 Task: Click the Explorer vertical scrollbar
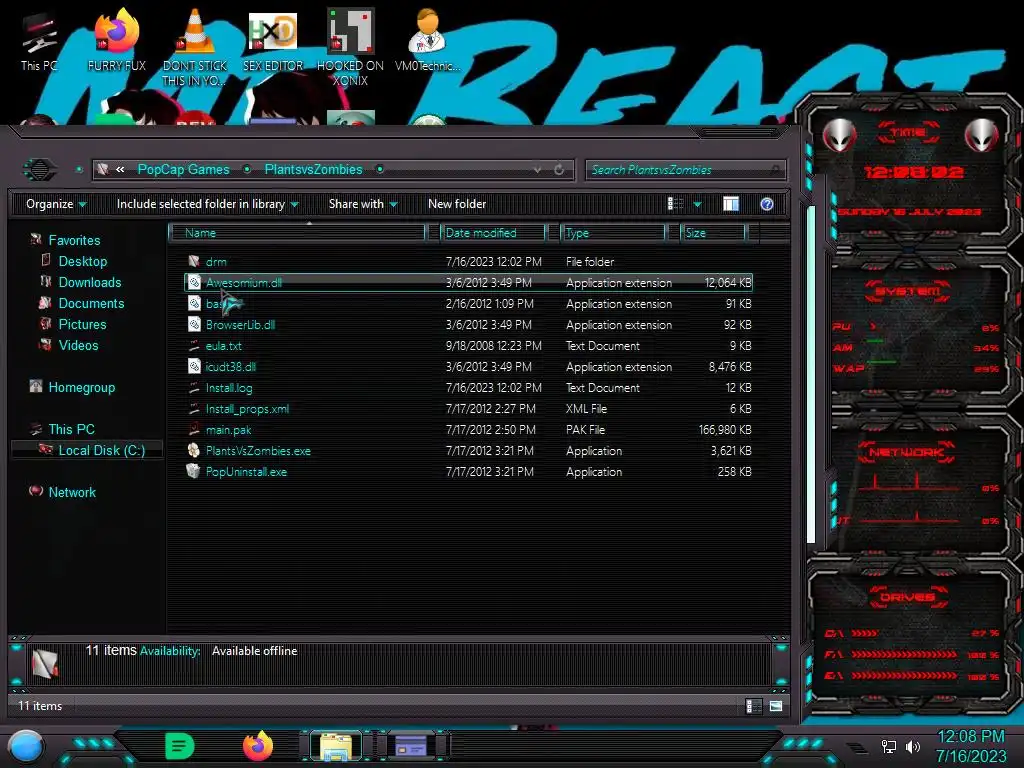click(811, 374)
